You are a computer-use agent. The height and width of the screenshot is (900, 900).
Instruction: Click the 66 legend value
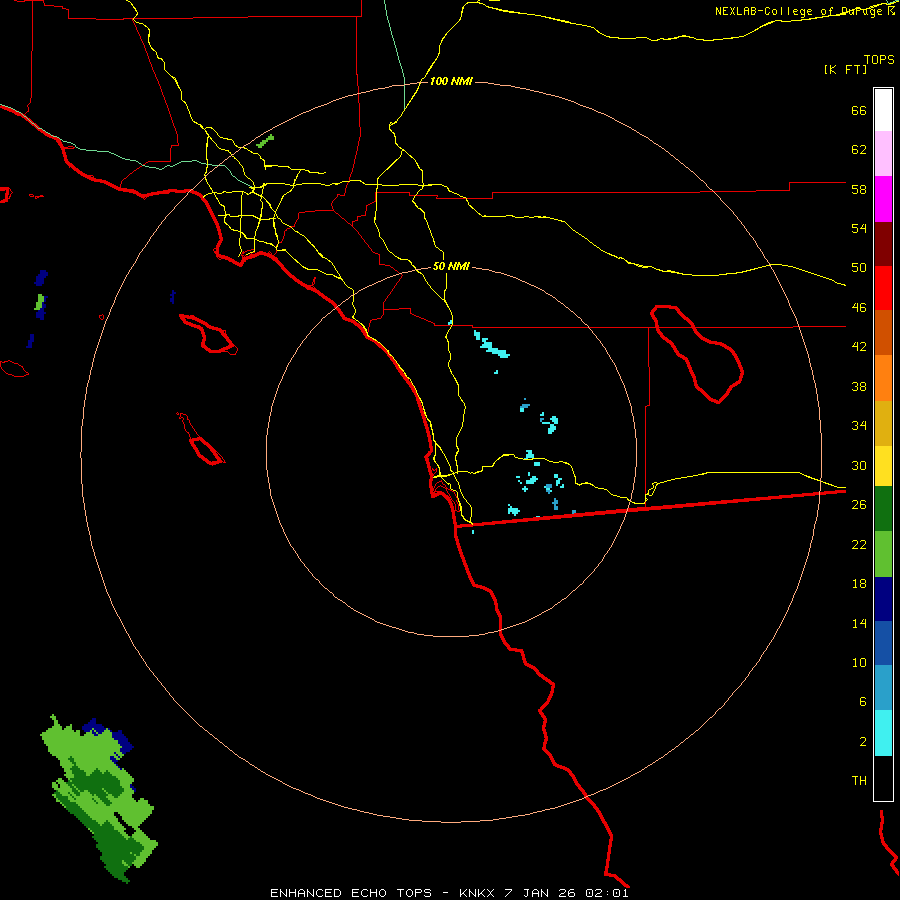click(859, 110)
